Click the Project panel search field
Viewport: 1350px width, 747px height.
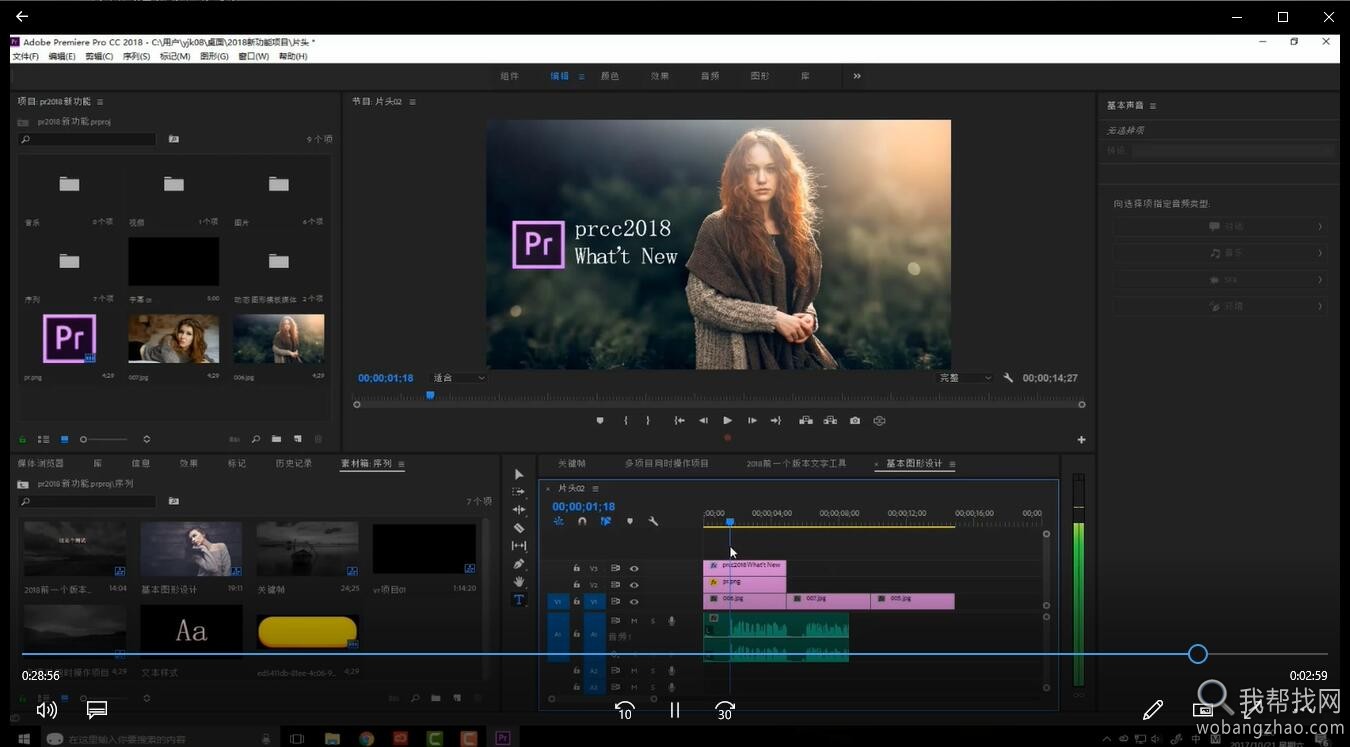(x=87, y=139)
